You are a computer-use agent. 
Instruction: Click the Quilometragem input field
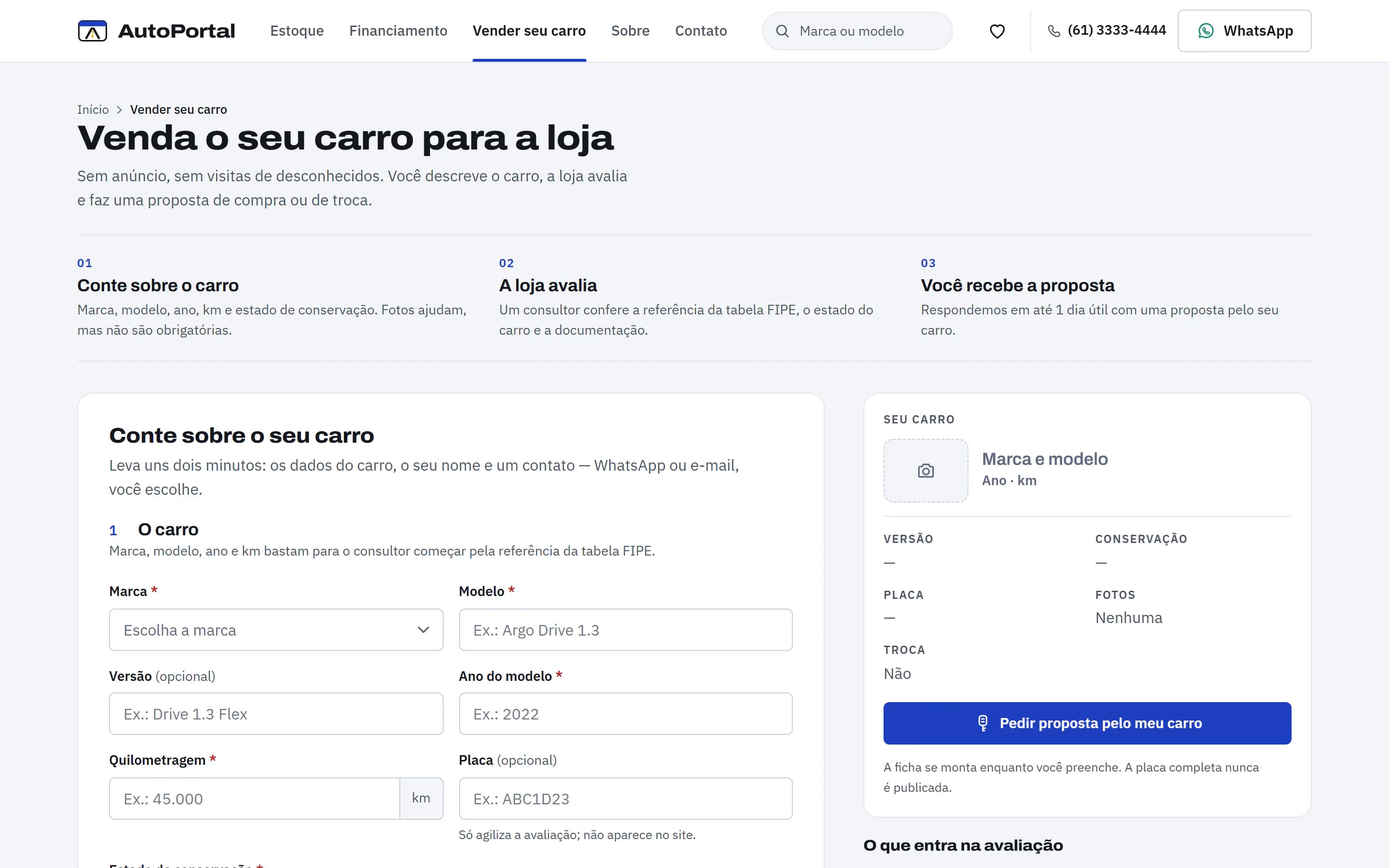click(x=255, y=799)
